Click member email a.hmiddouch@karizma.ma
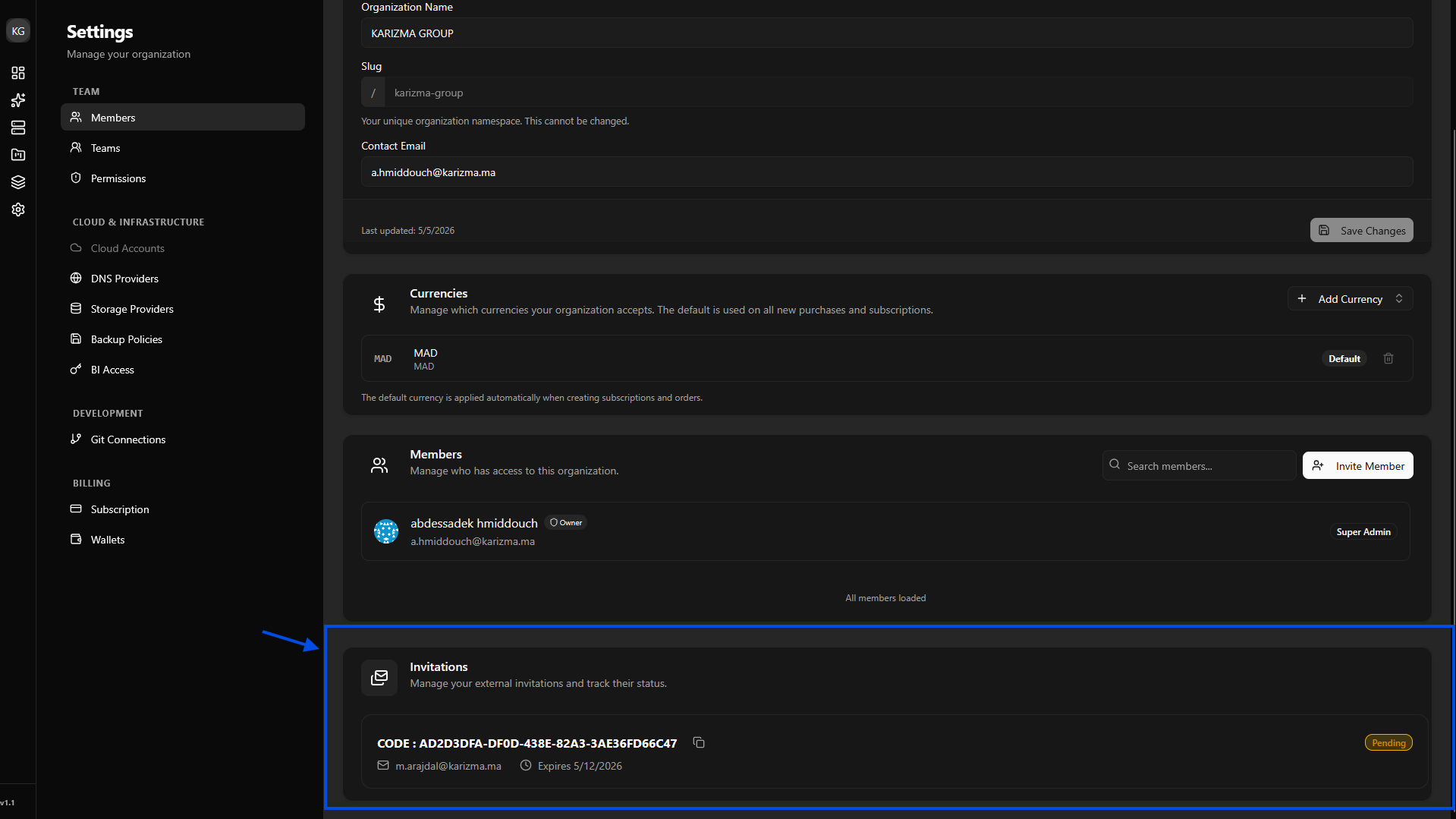1456x819 pixels. point(473,542)
